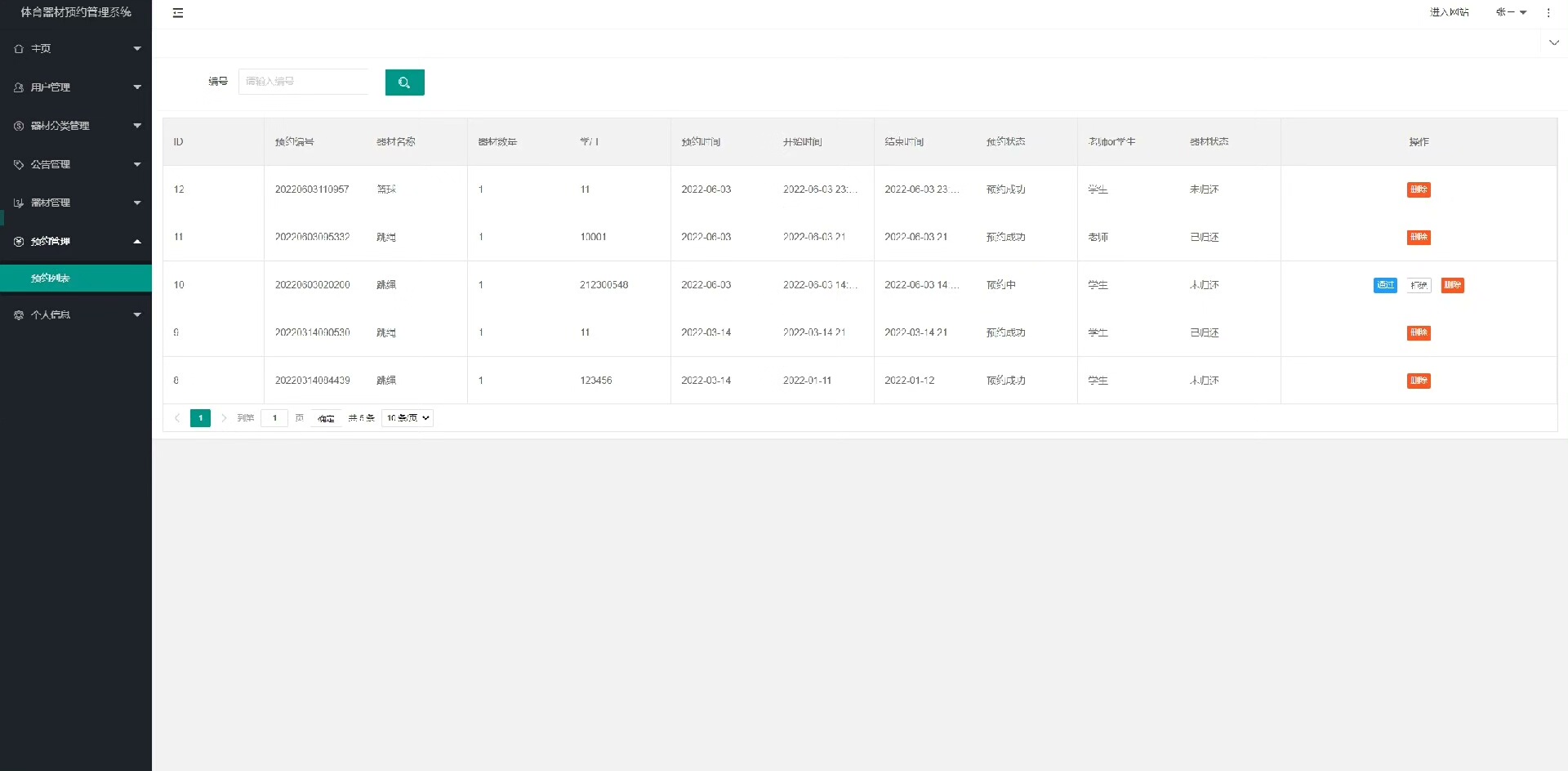
Task: Go to previous page arrow in pagination
Action: (177, 418)
